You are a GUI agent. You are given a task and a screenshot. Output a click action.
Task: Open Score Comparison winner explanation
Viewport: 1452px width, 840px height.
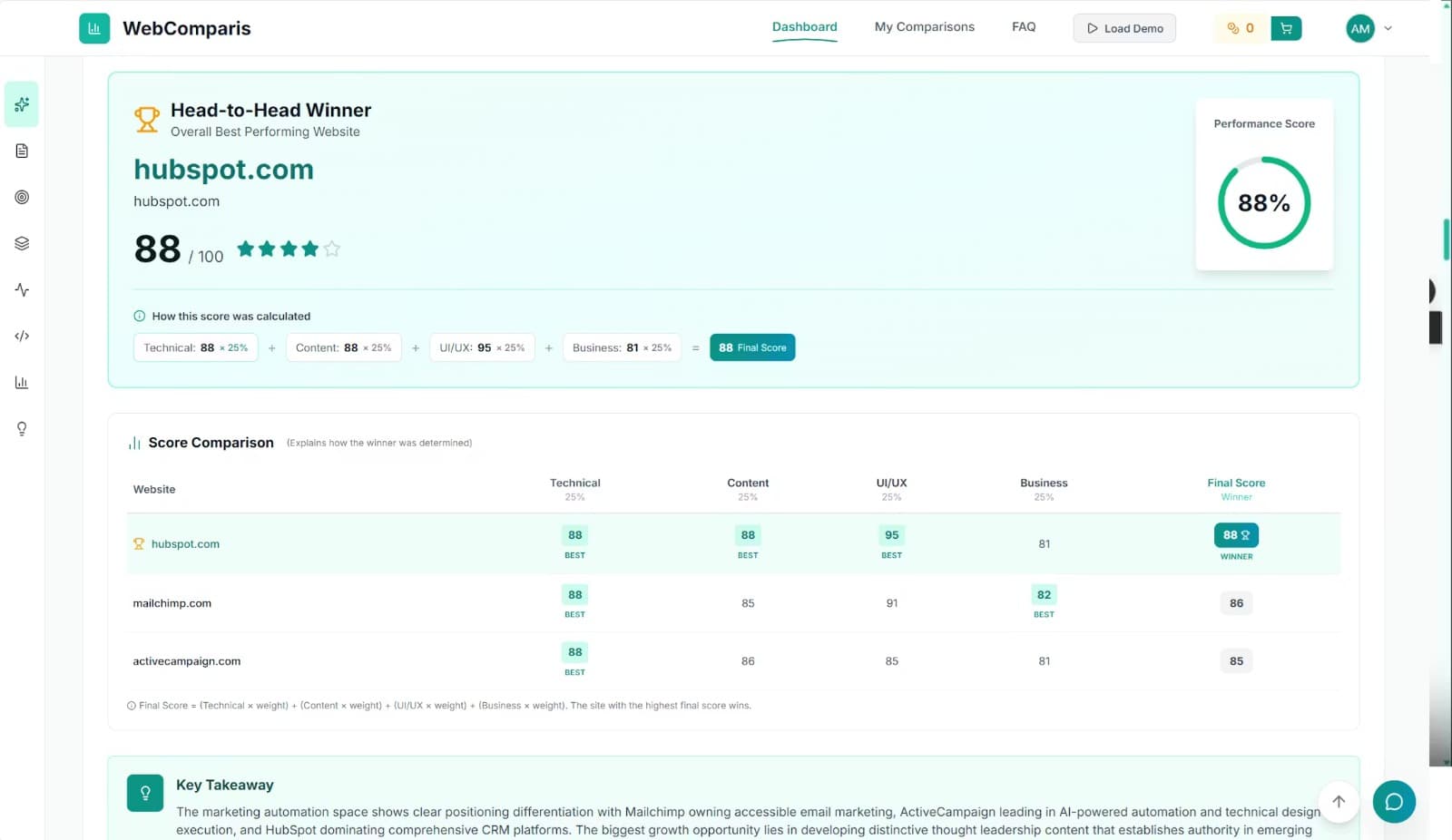tap(379, 443)
